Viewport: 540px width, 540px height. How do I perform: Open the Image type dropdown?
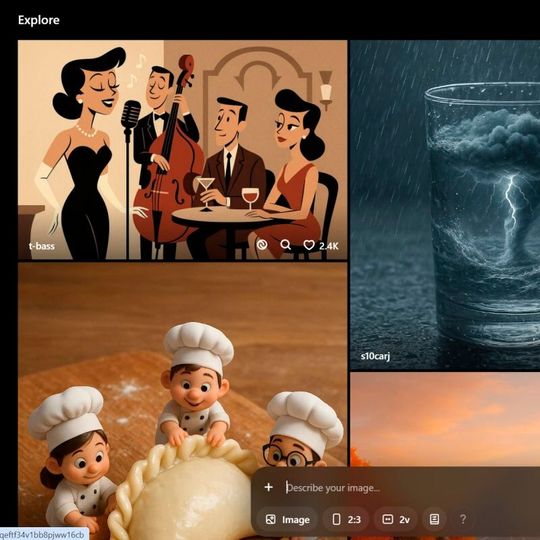tap(287, 519)
